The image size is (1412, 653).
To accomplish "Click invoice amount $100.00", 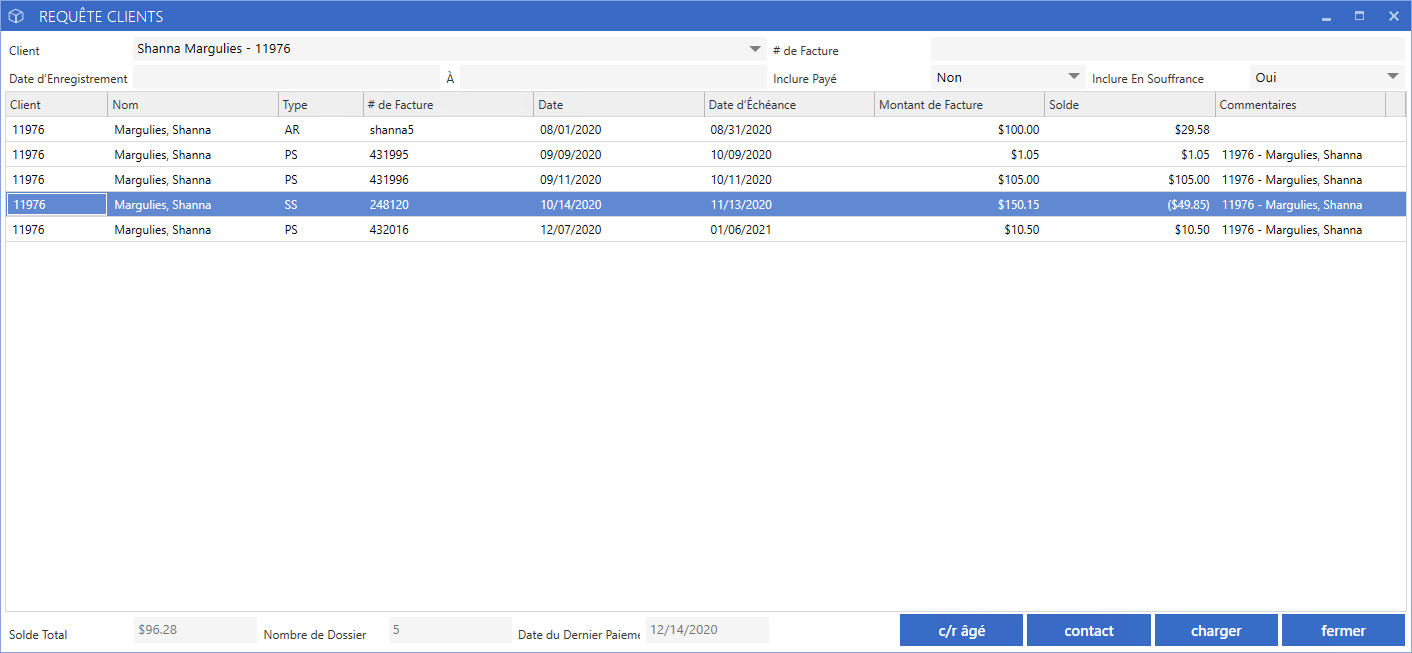I will tap(960, 130).
